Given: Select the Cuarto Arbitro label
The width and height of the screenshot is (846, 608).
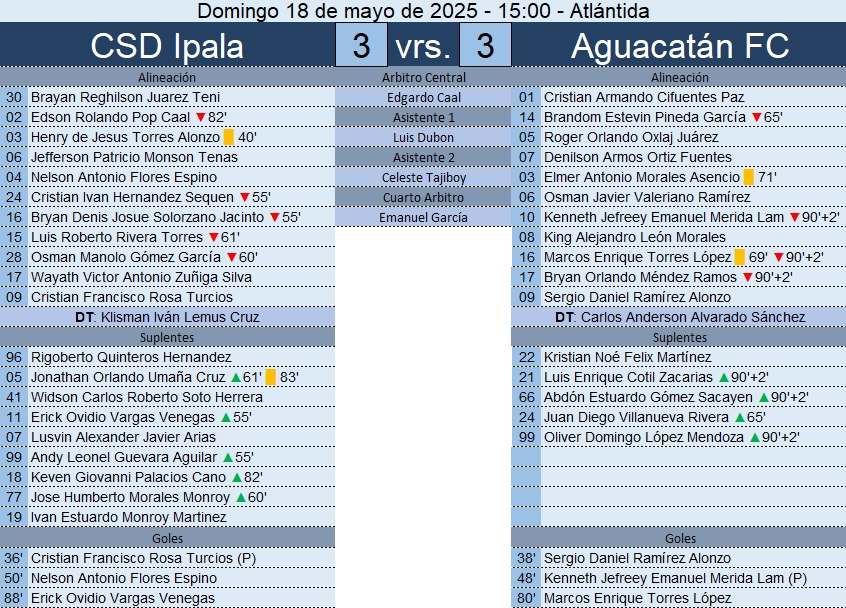Looking at the screenshot, I should click(424, 197).
